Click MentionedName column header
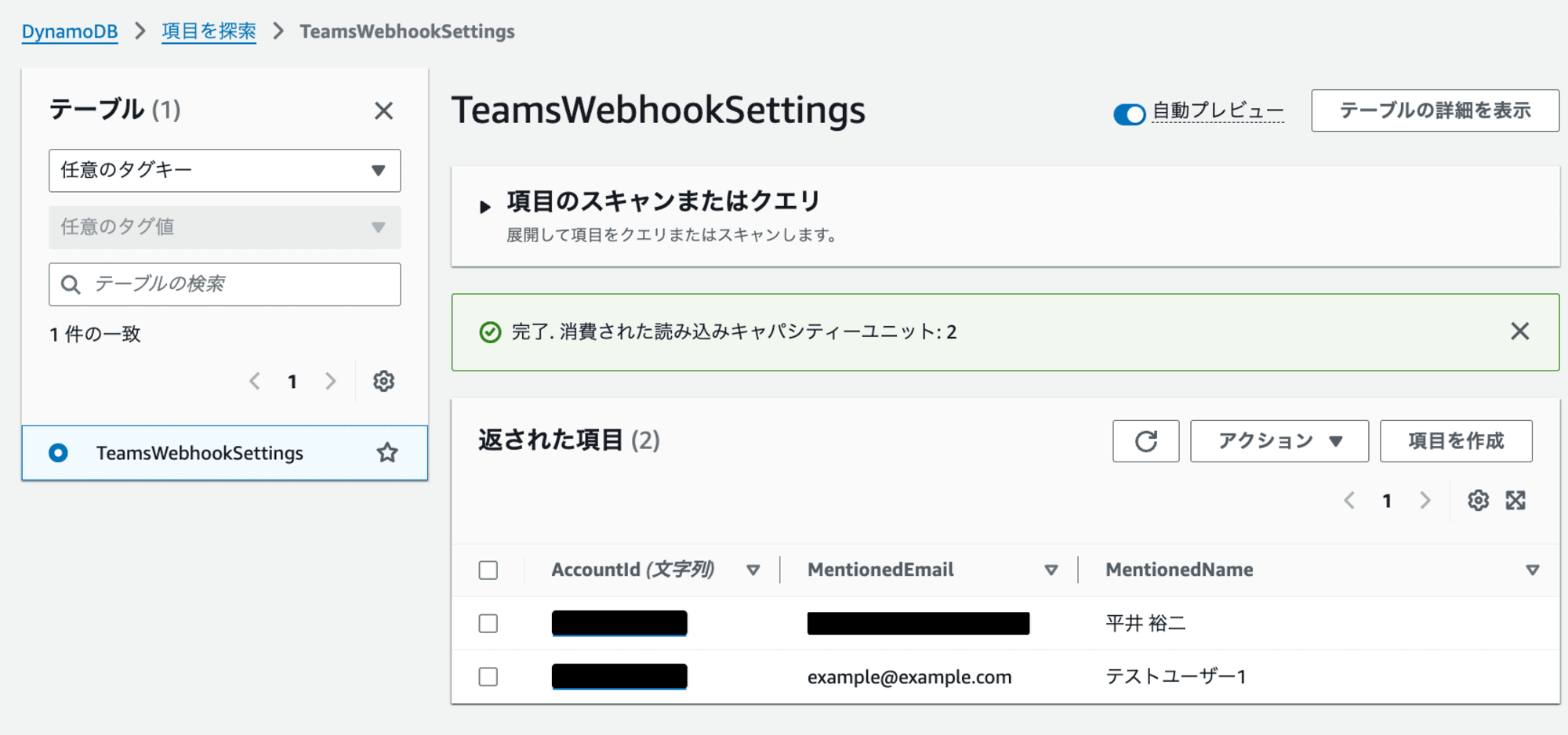Screen dimensions: 1568x735 click(1179, 570)
